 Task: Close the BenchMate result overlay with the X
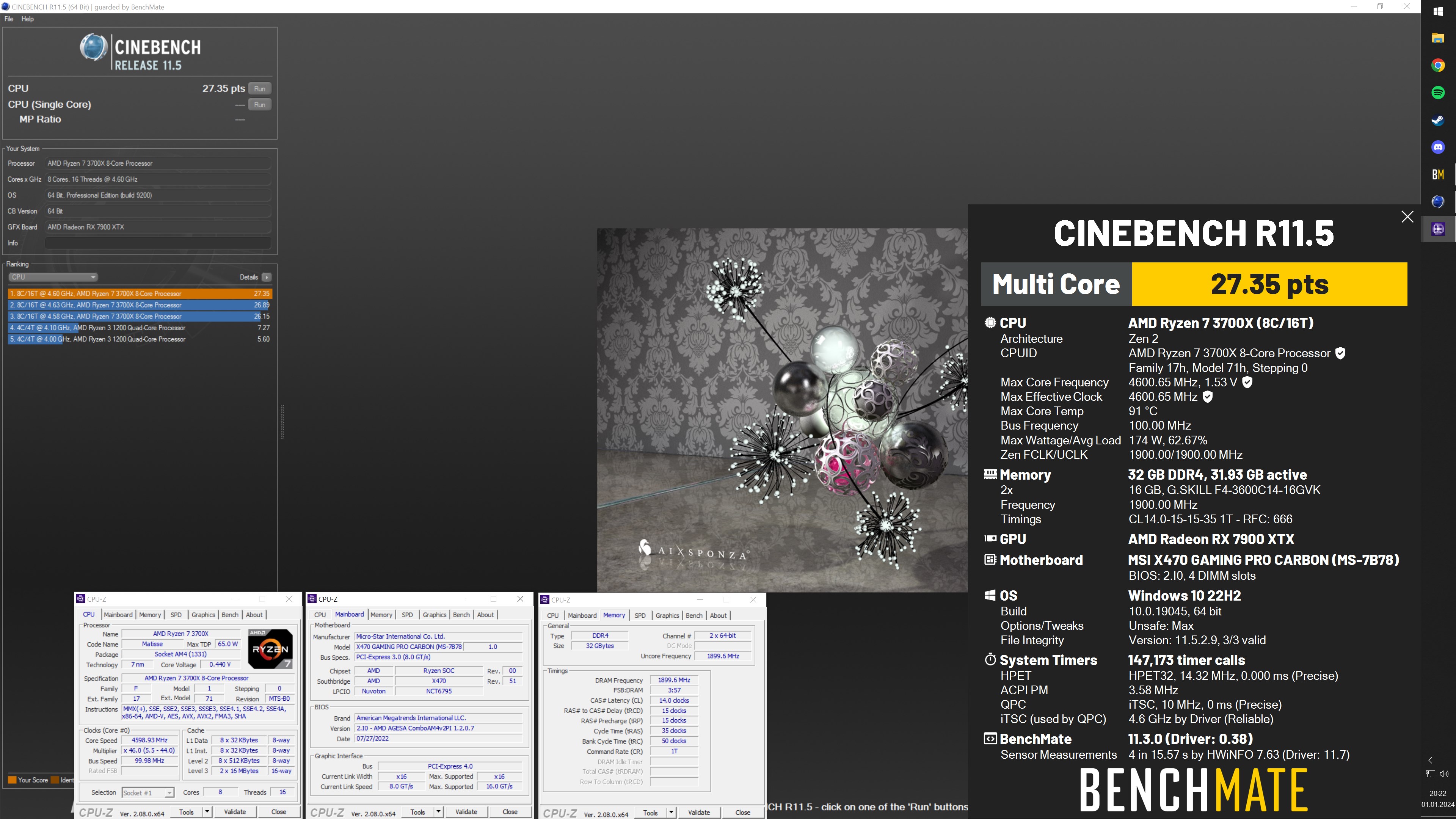coord(1407,217)
